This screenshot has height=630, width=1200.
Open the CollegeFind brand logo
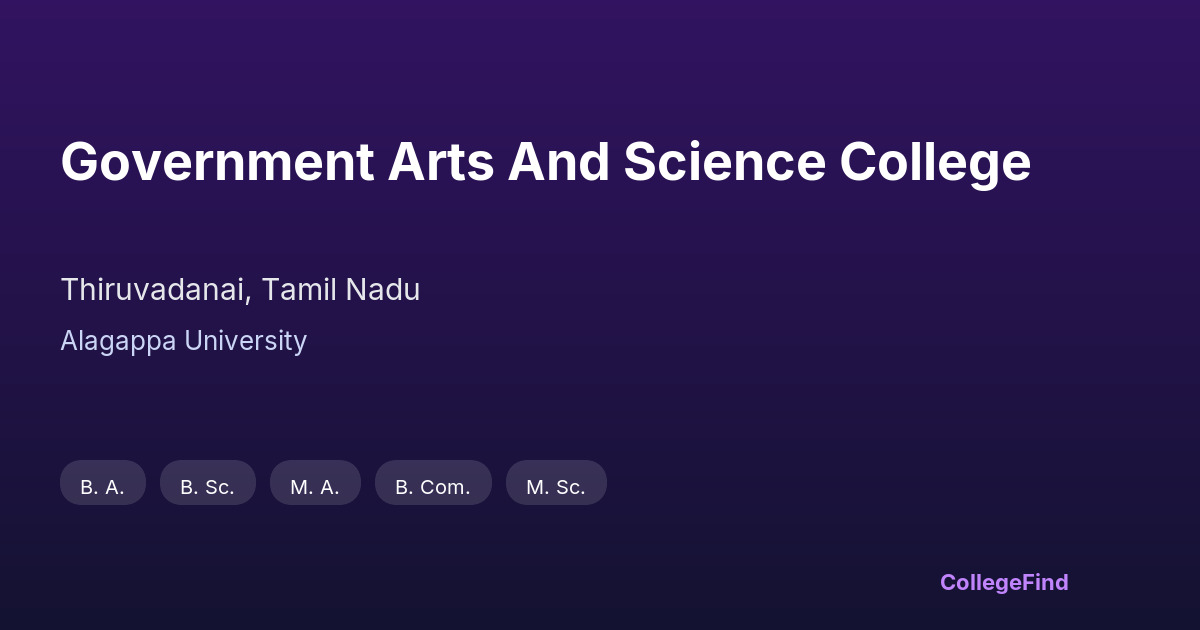click(1003, 582)
